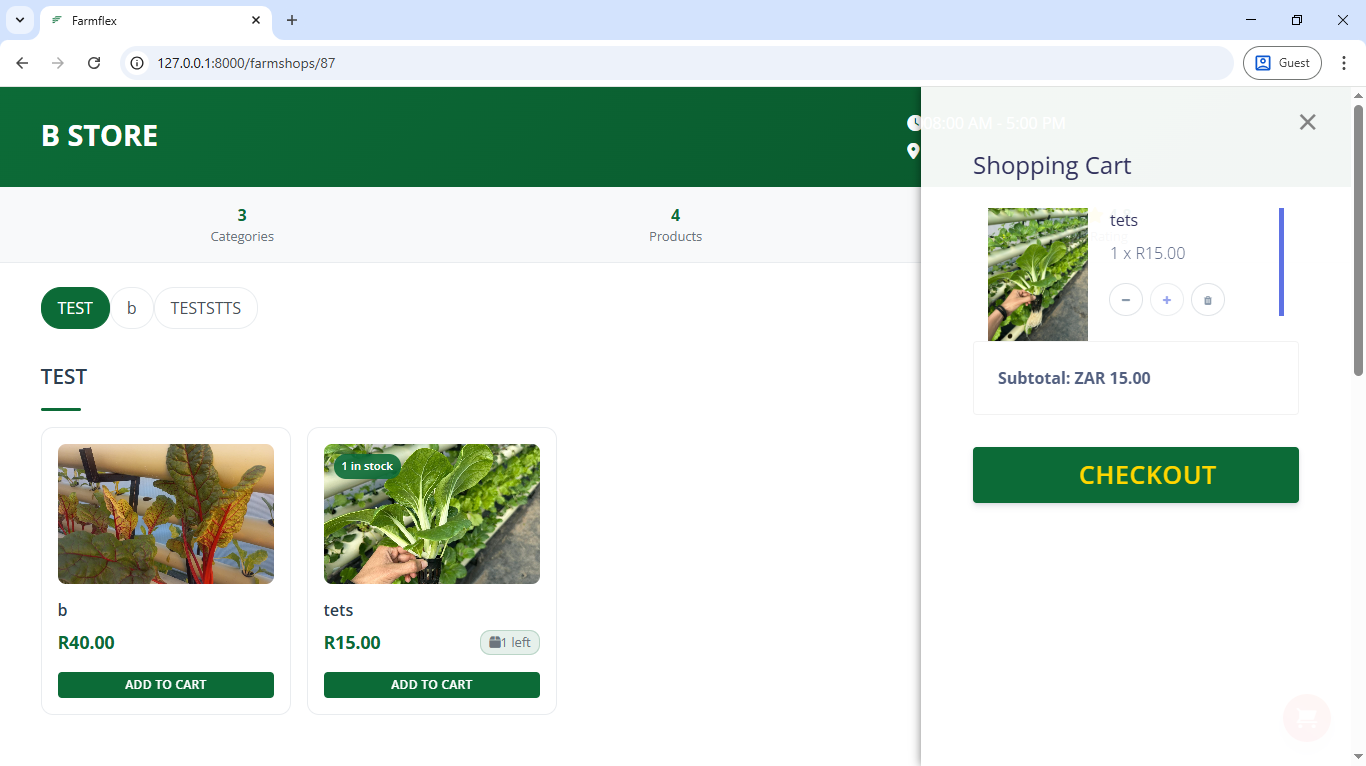Click the floating chat bubble icon
This screenshot has width=1366, height=766.
point(1307,718)
